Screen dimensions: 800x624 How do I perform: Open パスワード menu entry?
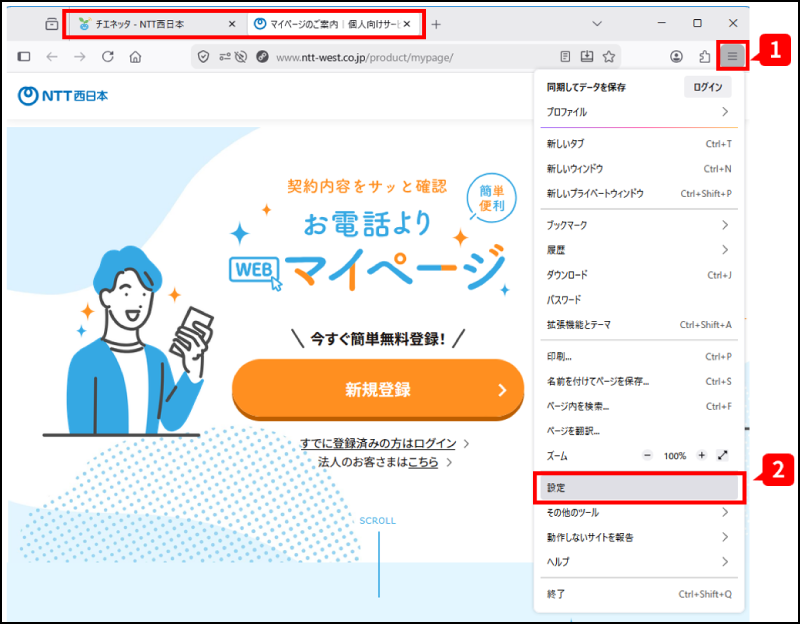[x=639, y=299]
